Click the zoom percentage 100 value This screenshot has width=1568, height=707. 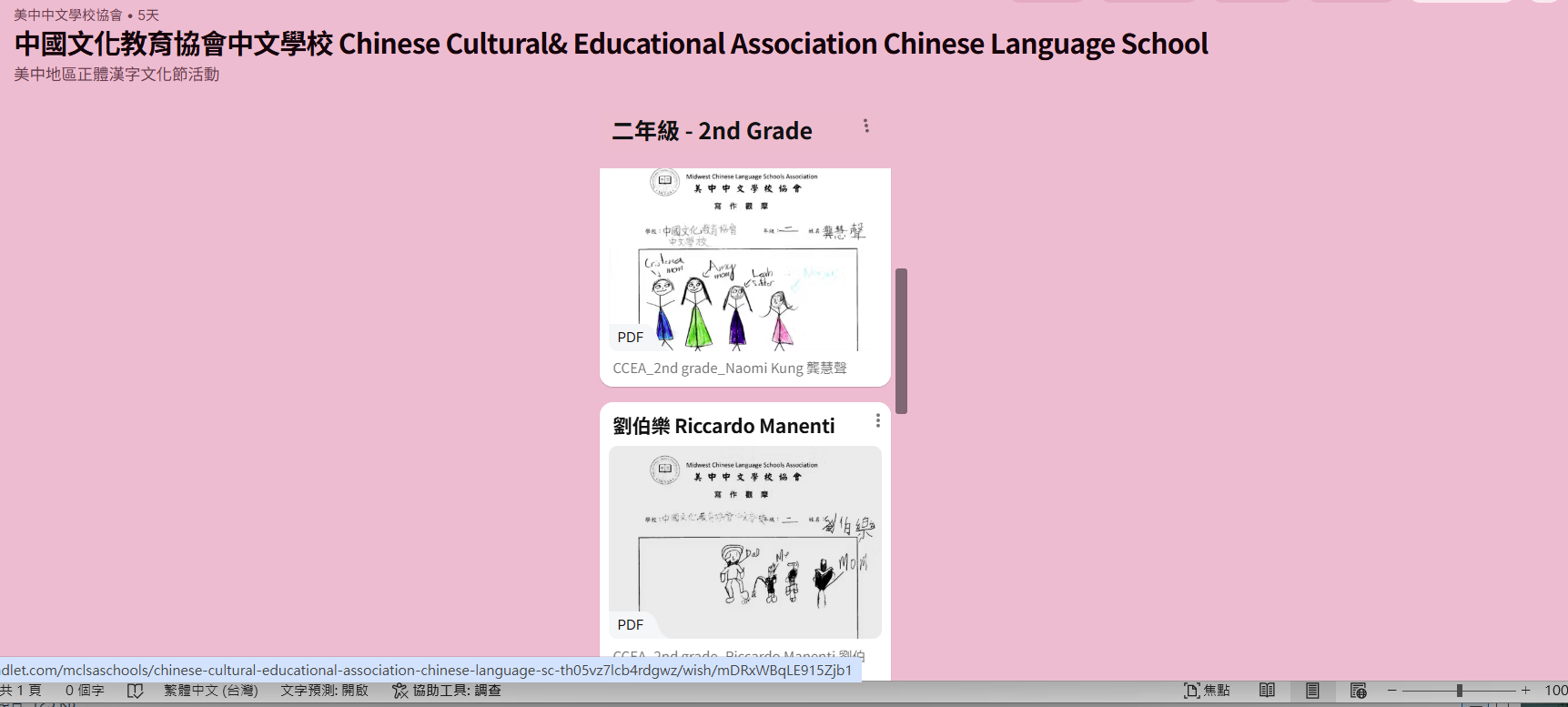(x=1555, y=691)
